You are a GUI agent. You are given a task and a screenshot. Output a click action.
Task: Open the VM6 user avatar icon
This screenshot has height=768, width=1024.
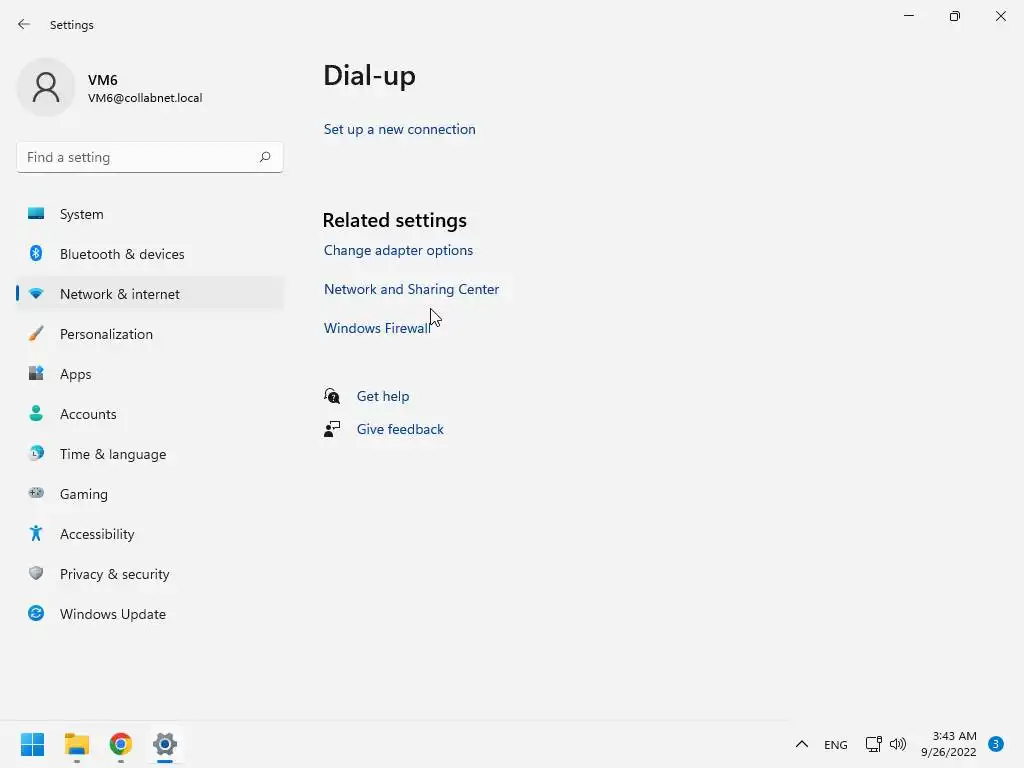click(x=46, y=87)
